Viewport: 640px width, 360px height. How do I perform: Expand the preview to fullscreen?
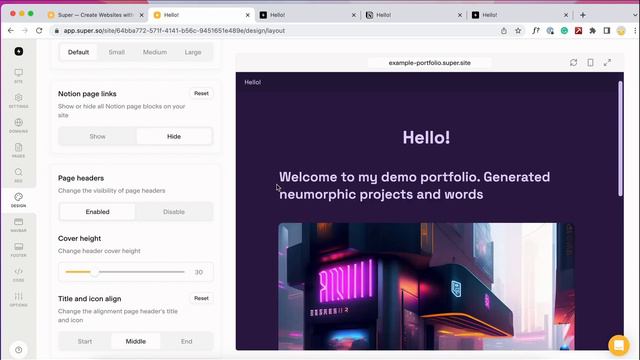[607, 62]
